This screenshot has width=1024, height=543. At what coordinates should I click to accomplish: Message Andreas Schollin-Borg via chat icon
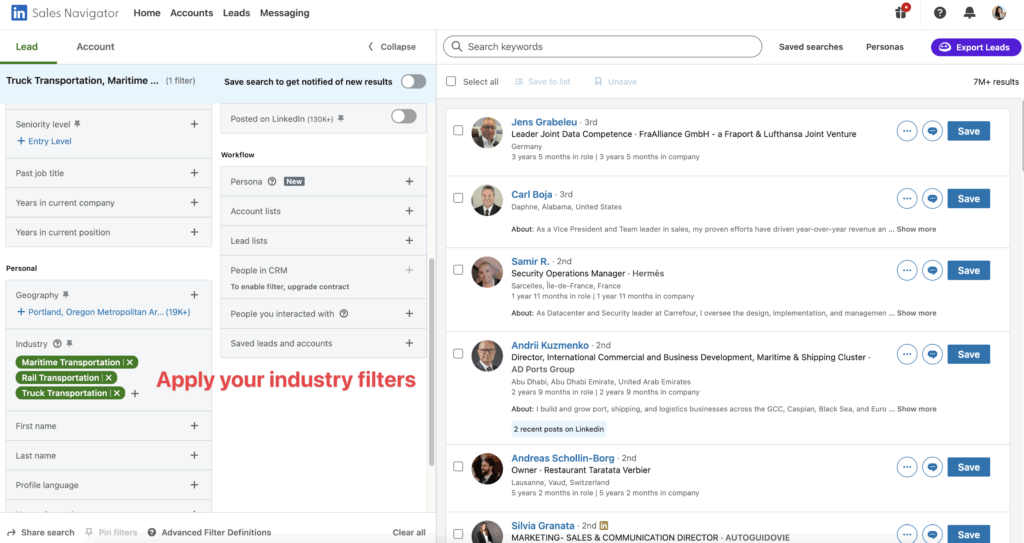point(932,467)
